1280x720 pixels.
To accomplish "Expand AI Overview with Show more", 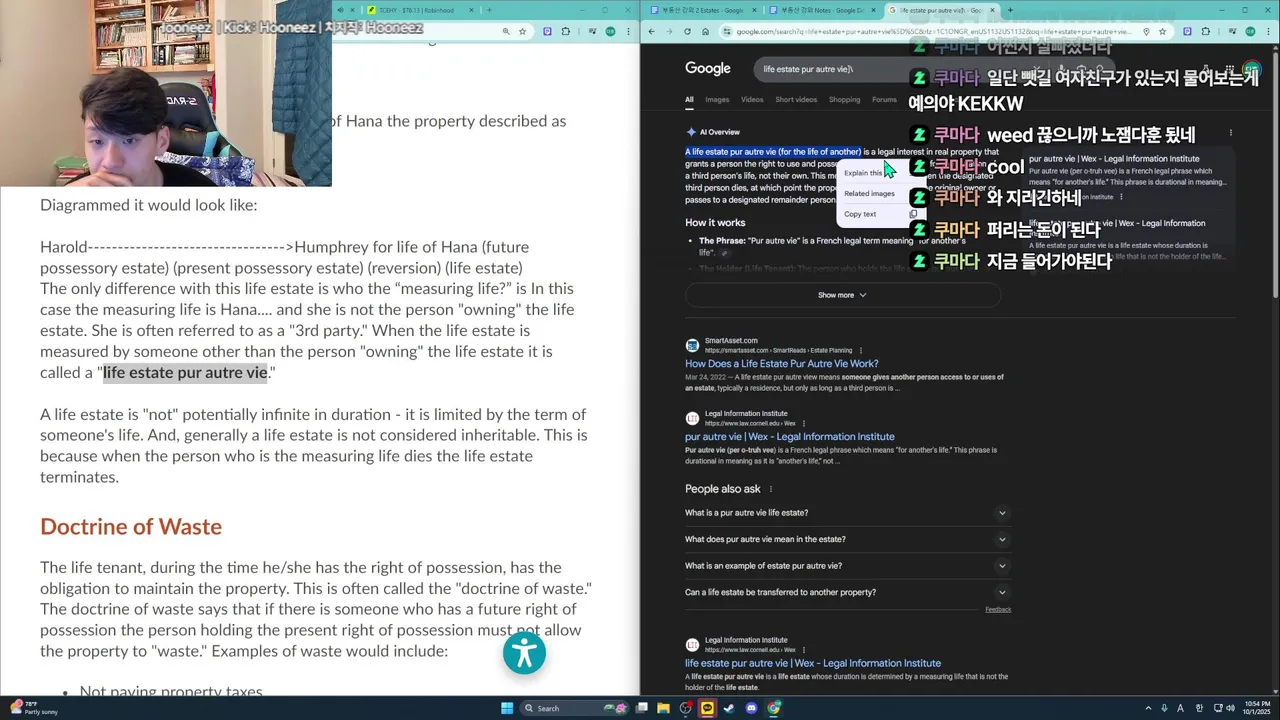I will [x=842, y=295].
